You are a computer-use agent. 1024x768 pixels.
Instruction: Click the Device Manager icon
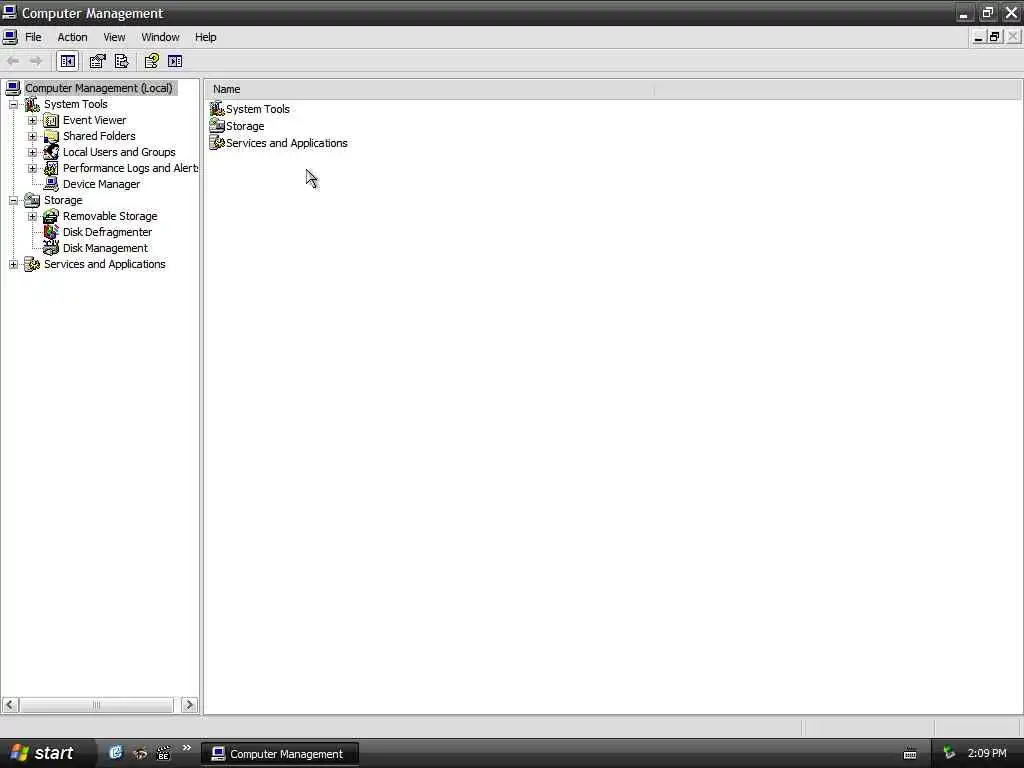point(51,184)
